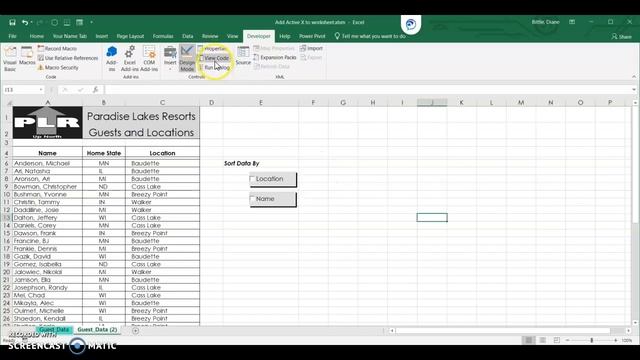Click the Location column header cell
The image size is (640, 360).
[162, 153]
